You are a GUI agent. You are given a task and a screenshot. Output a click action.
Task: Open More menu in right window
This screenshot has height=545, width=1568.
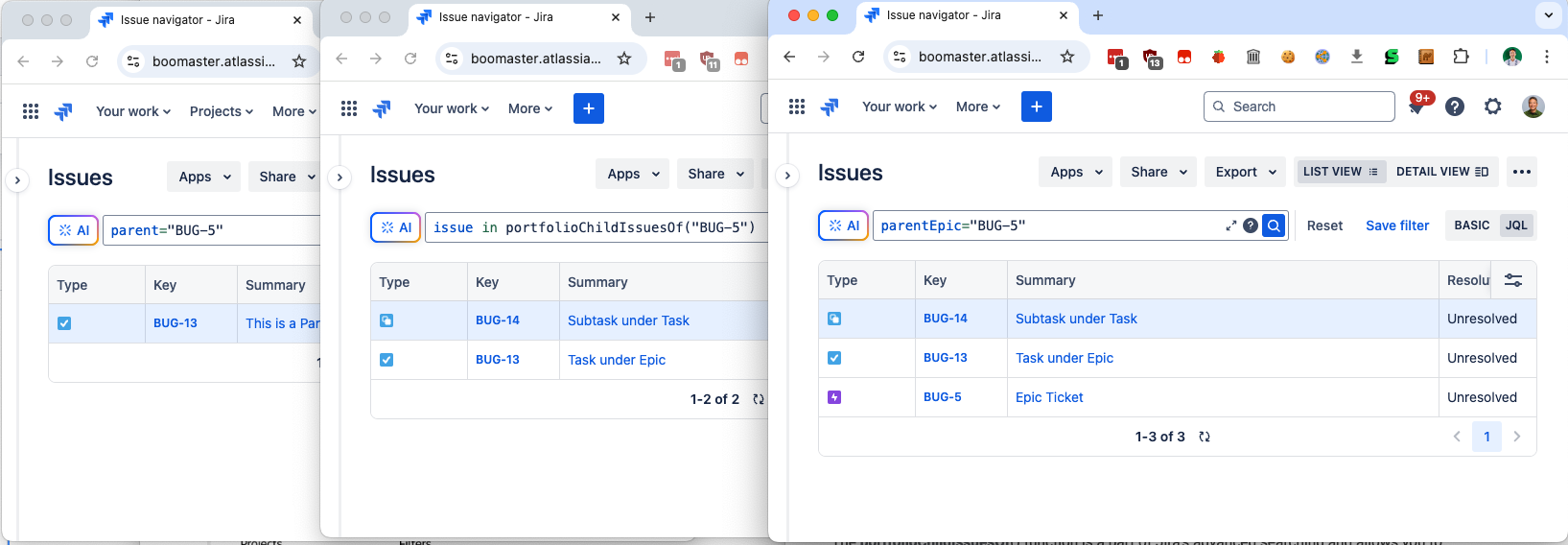coord(978,107)
